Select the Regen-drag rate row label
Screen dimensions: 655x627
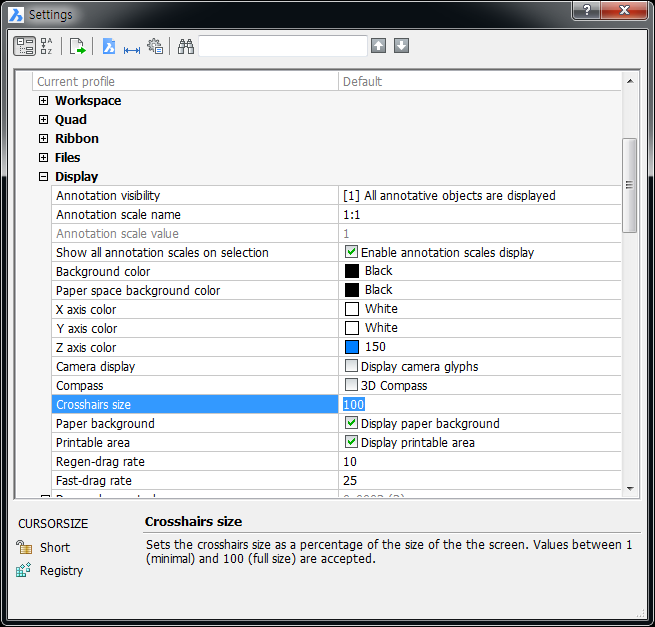(100, 462)
